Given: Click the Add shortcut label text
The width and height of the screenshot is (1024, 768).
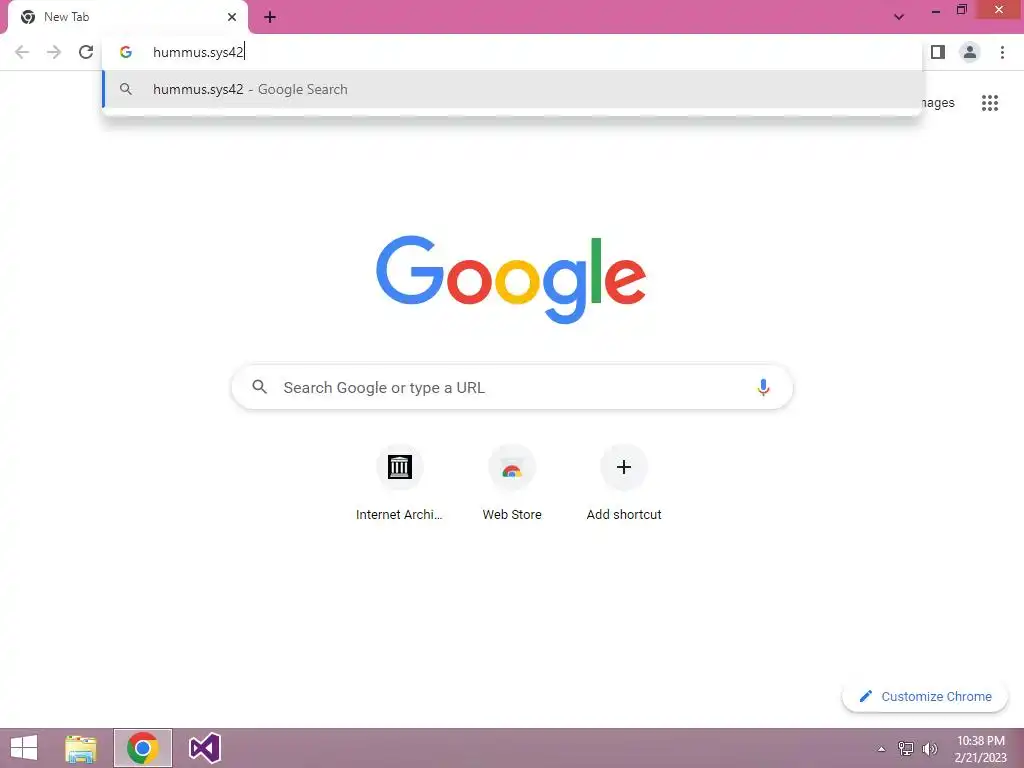Looking at the screenshot, I should 624,515.
